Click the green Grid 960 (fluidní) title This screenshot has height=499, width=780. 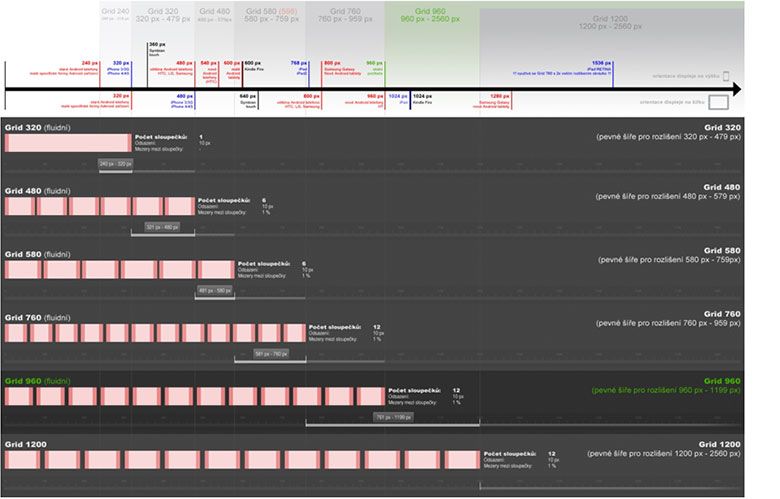coord(37,381)
